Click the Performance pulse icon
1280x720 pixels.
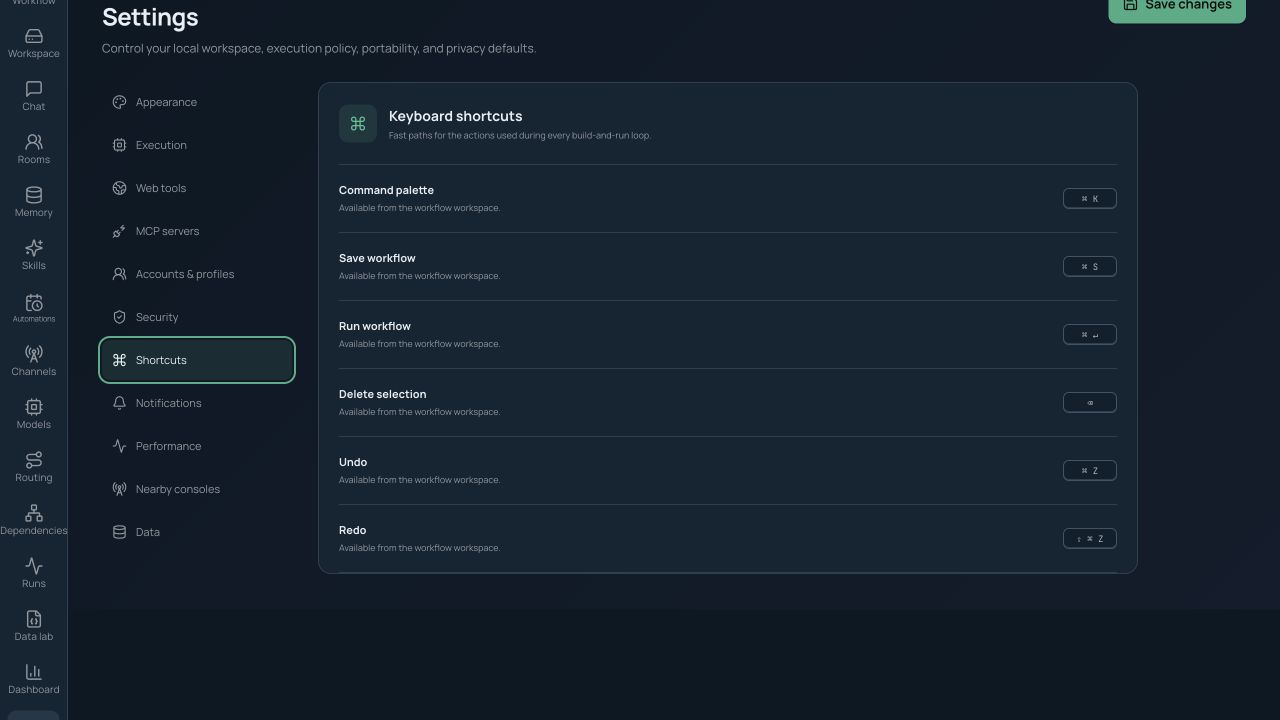click(x=119, y=446)
